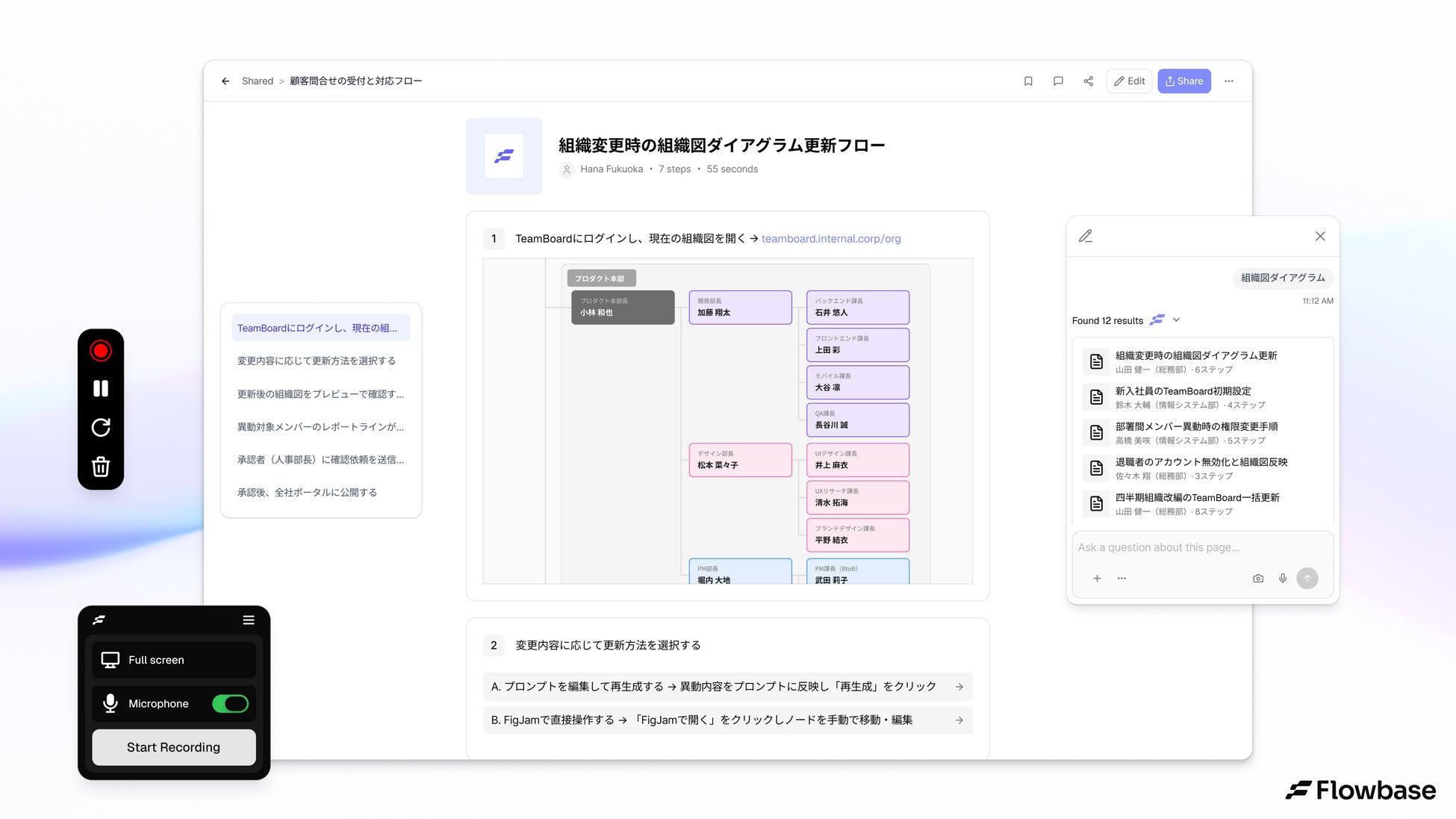The width and height of the screenshot is (1456, 819).
Task: Delete recording with trash icon
Action: tap(101, 467)
